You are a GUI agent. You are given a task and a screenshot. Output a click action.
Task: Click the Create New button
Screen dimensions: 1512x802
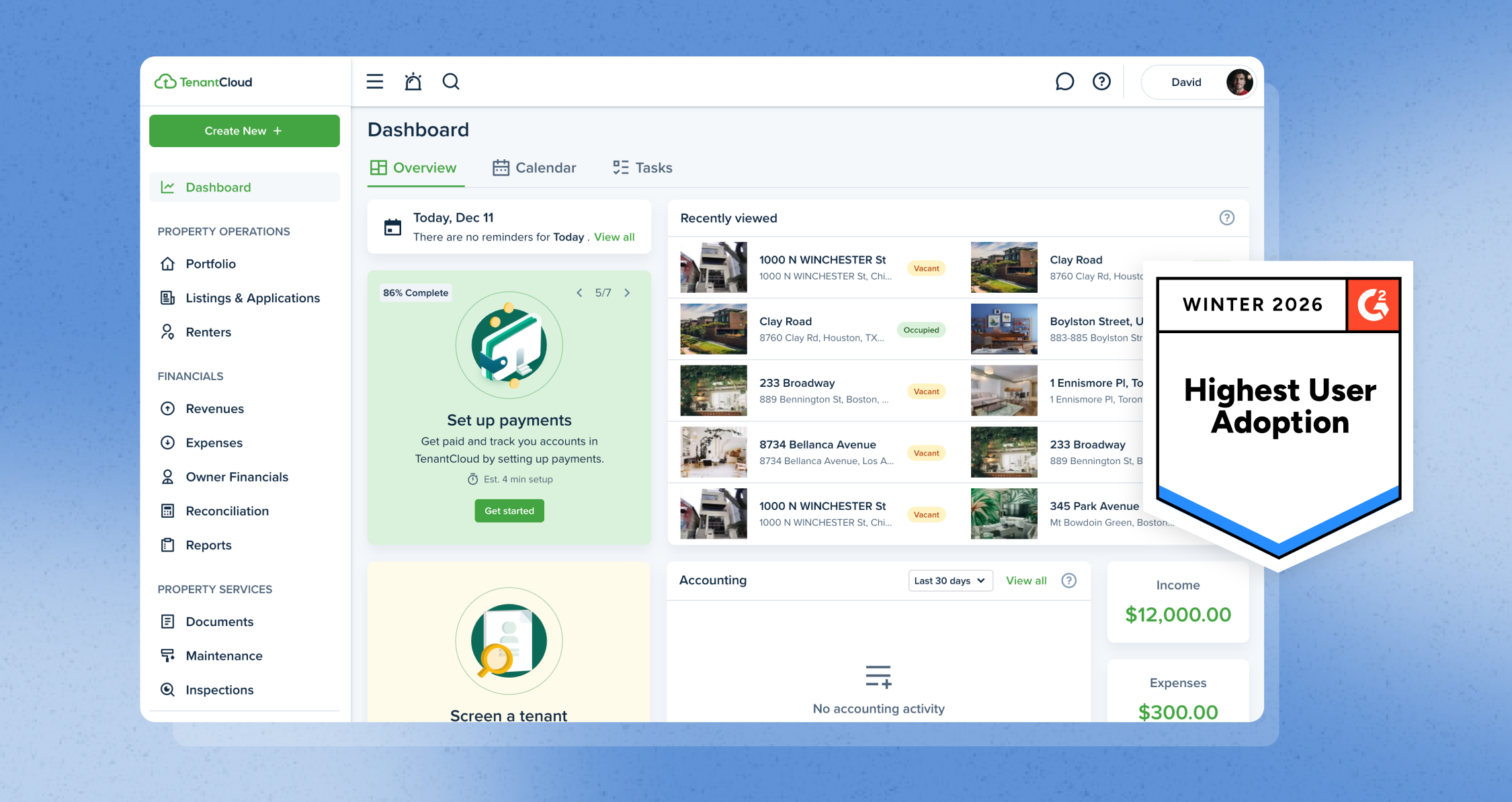click(x=244, y=131)
